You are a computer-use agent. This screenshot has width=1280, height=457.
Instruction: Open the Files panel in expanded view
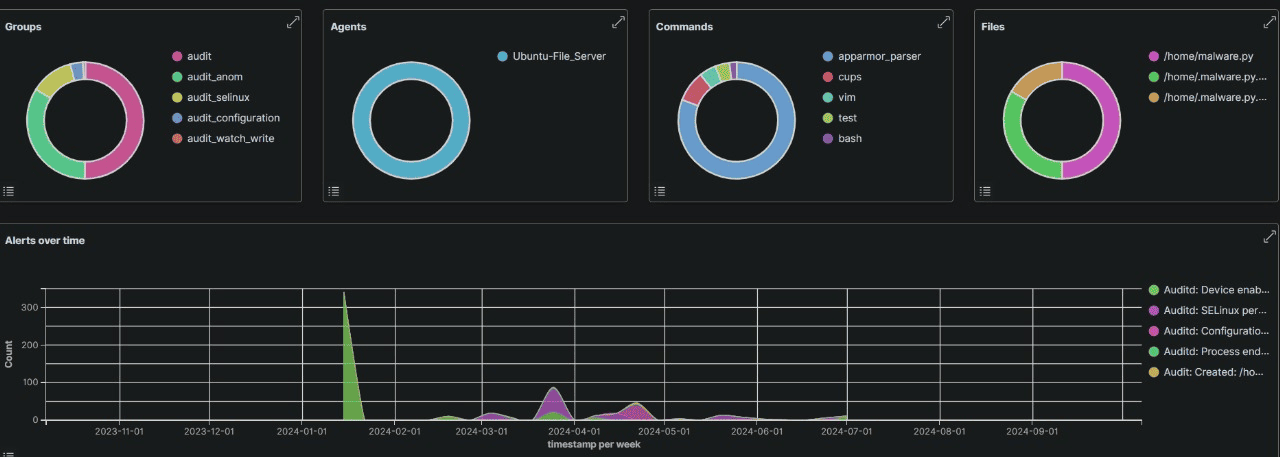pyautogui.click(x=1269, y=22)
